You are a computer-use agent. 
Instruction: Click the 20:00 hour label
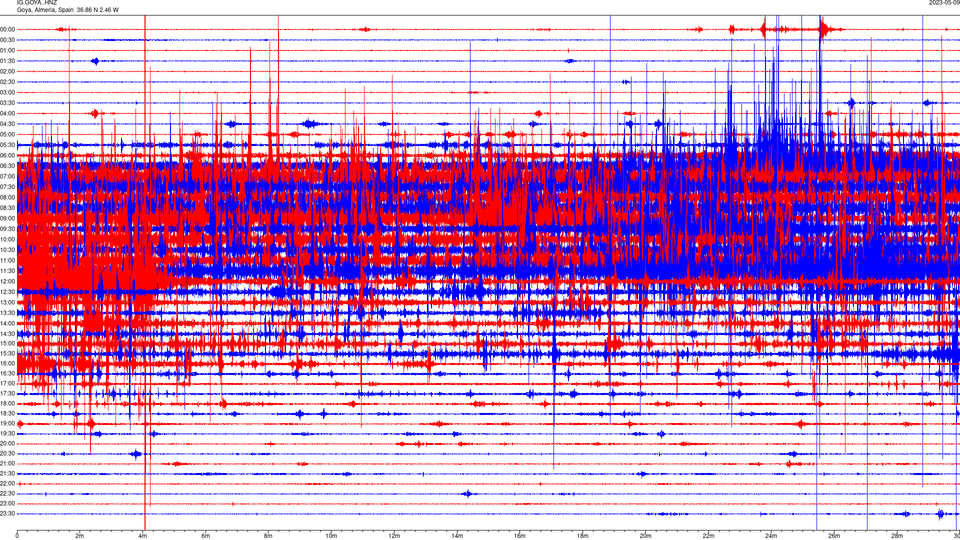[8, 443]
